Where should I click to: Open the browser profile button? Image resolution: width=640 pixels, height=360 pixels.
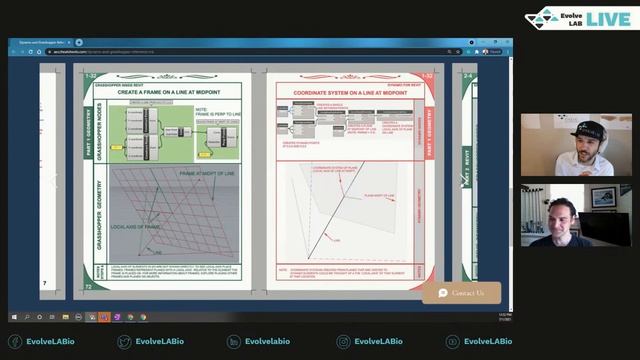(492, 52)
